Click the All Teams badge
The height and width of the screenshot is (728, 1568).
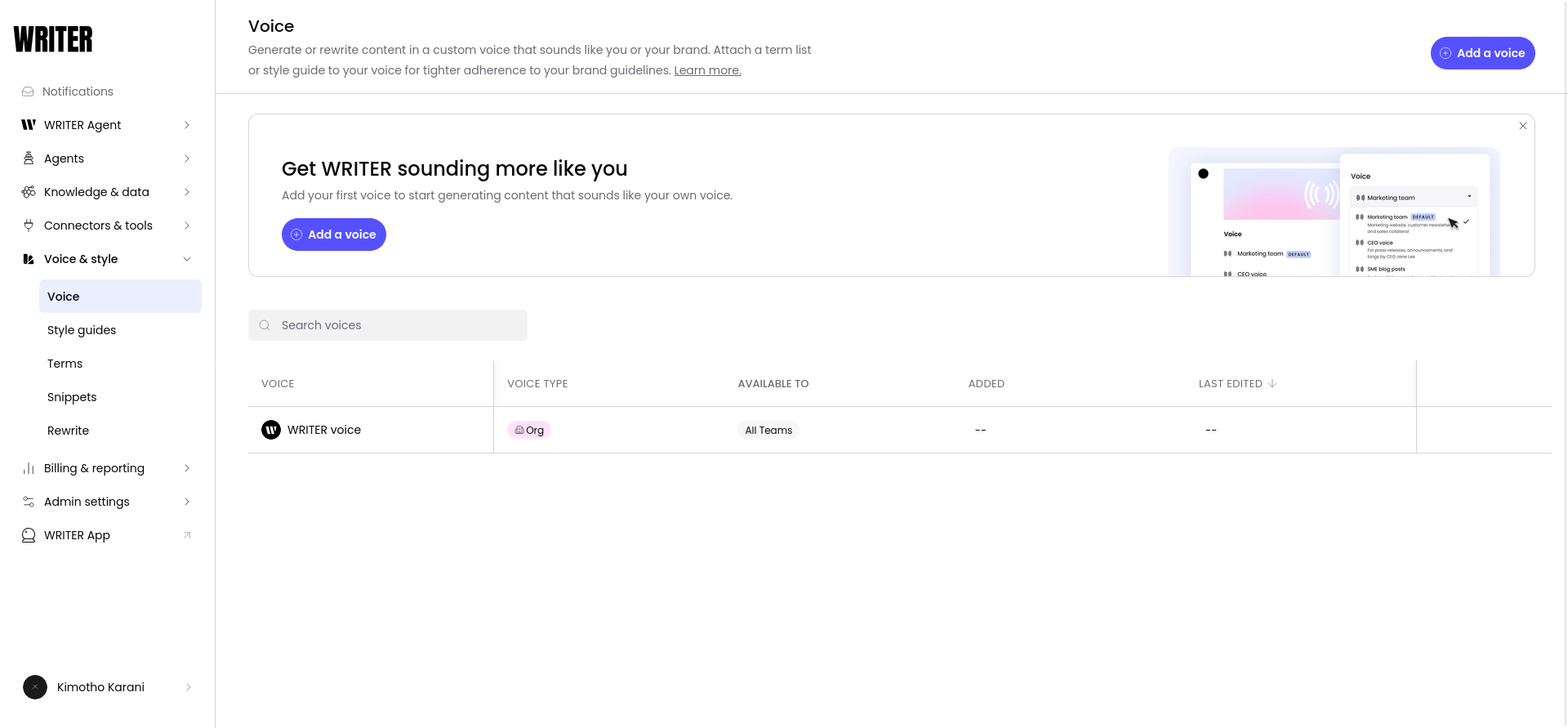coord(768,430)
